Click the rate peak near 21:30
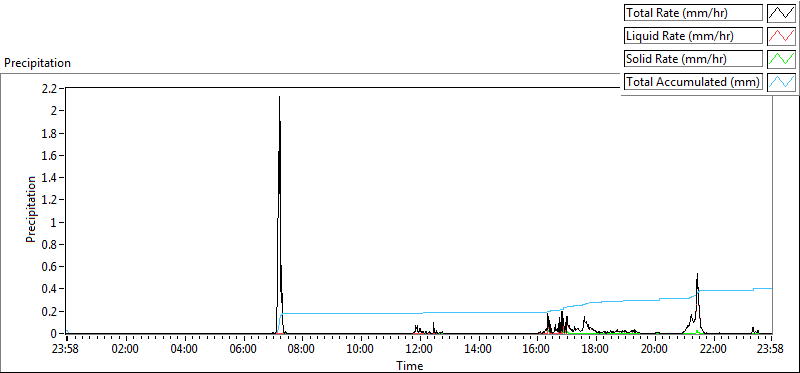 pyautogui.click(x=697, y=275)
